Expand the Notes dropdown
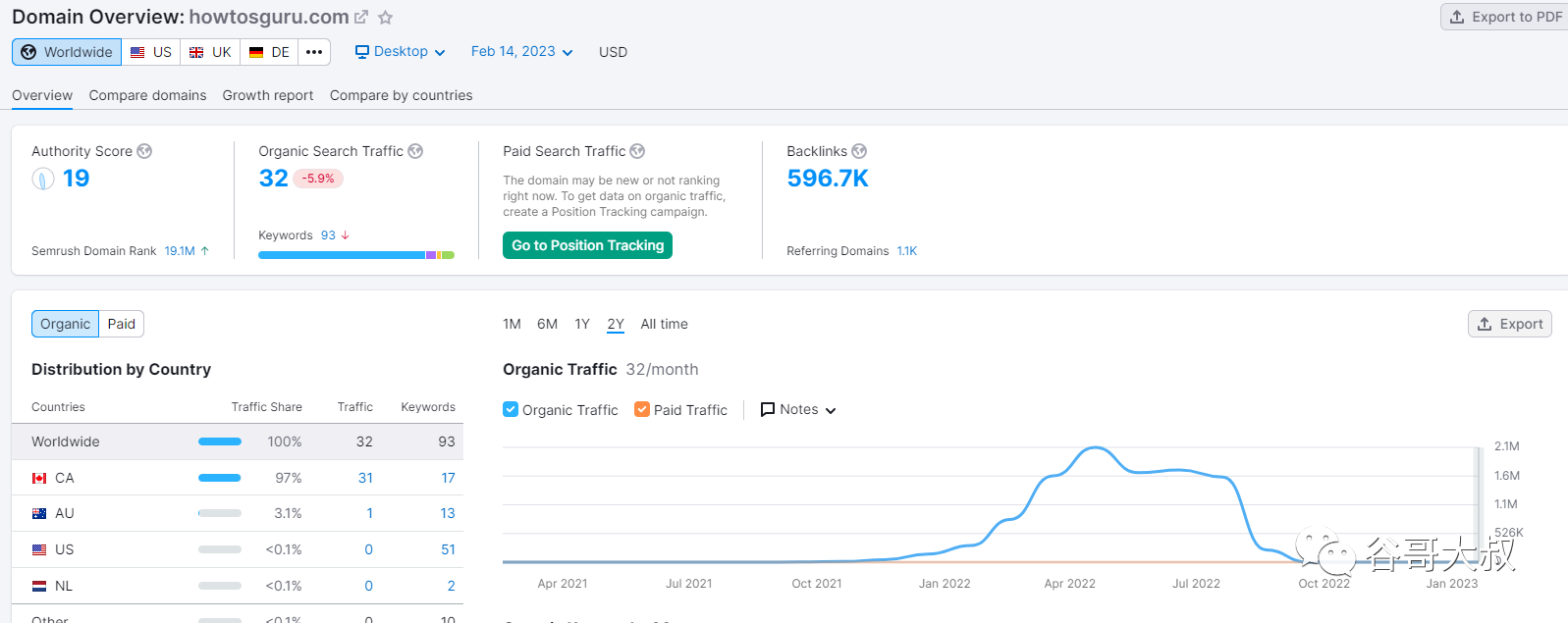The height and width of the screenshot is (623, 1568). (x=798, y=410)
